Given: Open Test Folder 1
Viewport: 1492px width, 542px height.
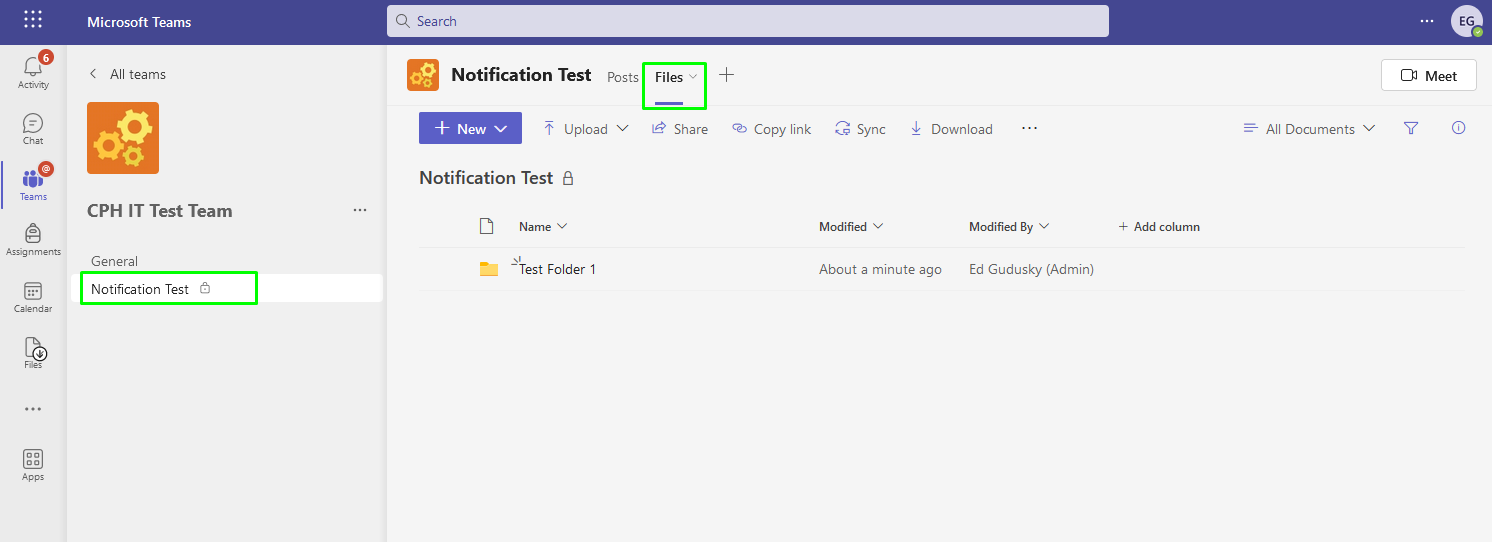Looking at the screenshot, I should [557, 269].
